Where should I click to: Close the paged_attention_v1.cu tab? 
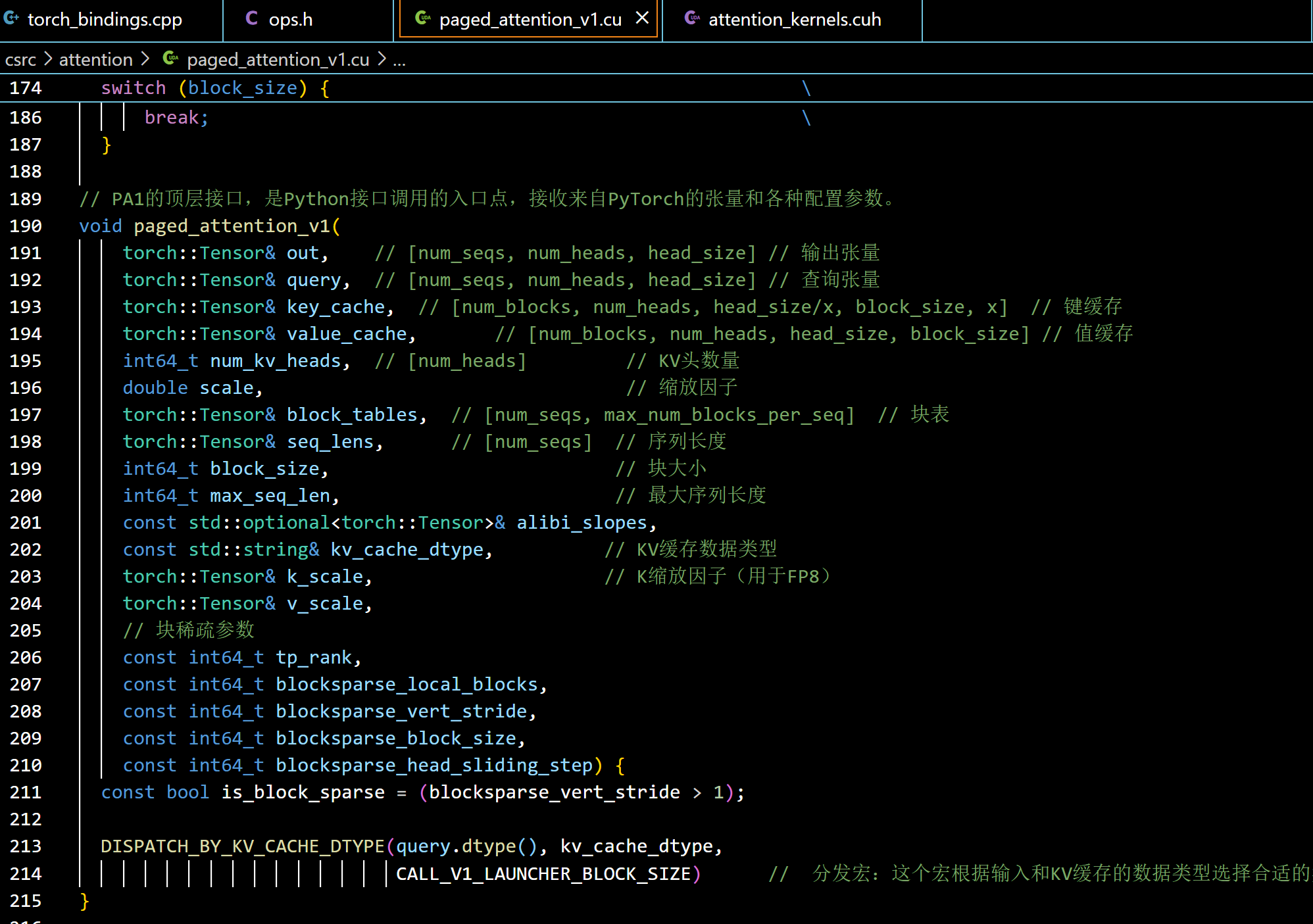642,18
